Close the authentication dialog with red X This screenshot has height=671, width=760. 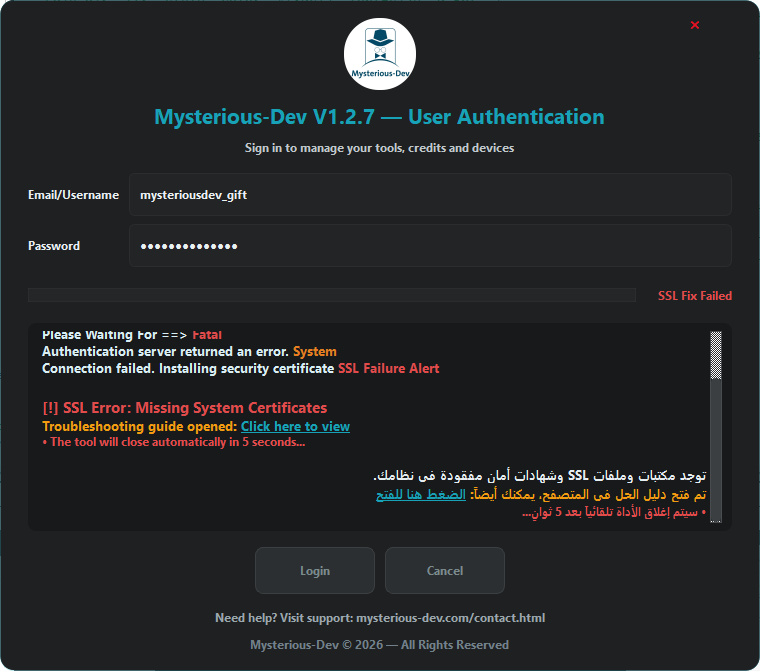(x=695, y=25)
